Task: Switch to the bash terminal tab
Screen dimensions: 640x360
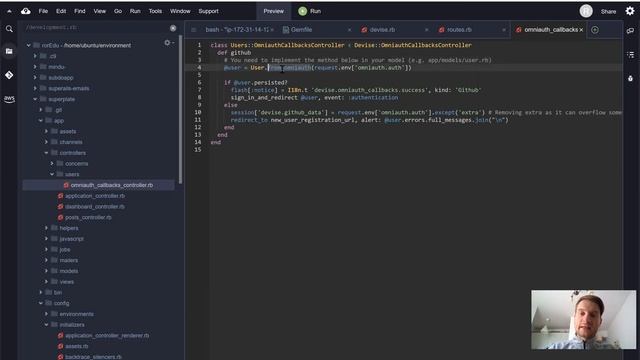Action: click(237, 30)
